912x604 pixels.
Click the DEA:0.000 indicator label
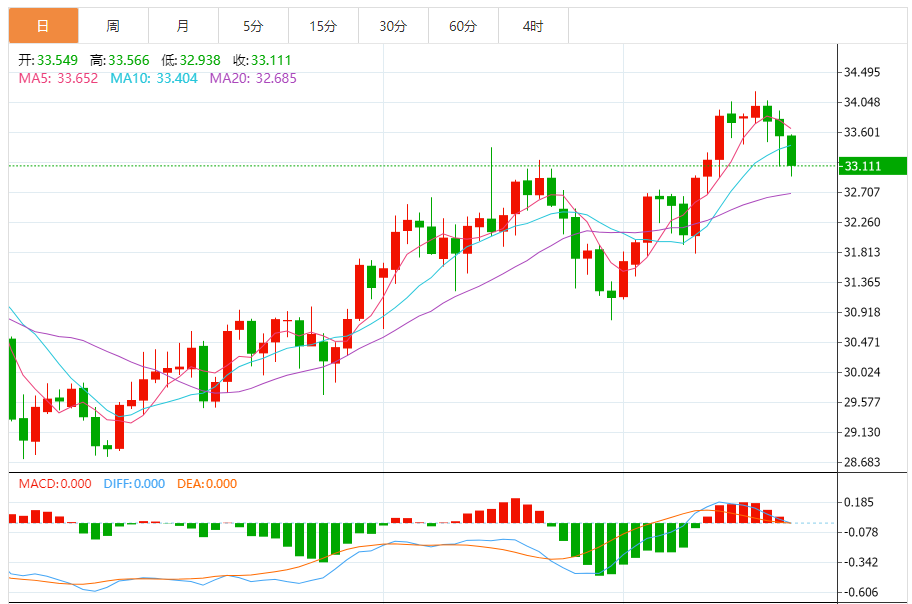pyautogui.click(x=207, y=484)
